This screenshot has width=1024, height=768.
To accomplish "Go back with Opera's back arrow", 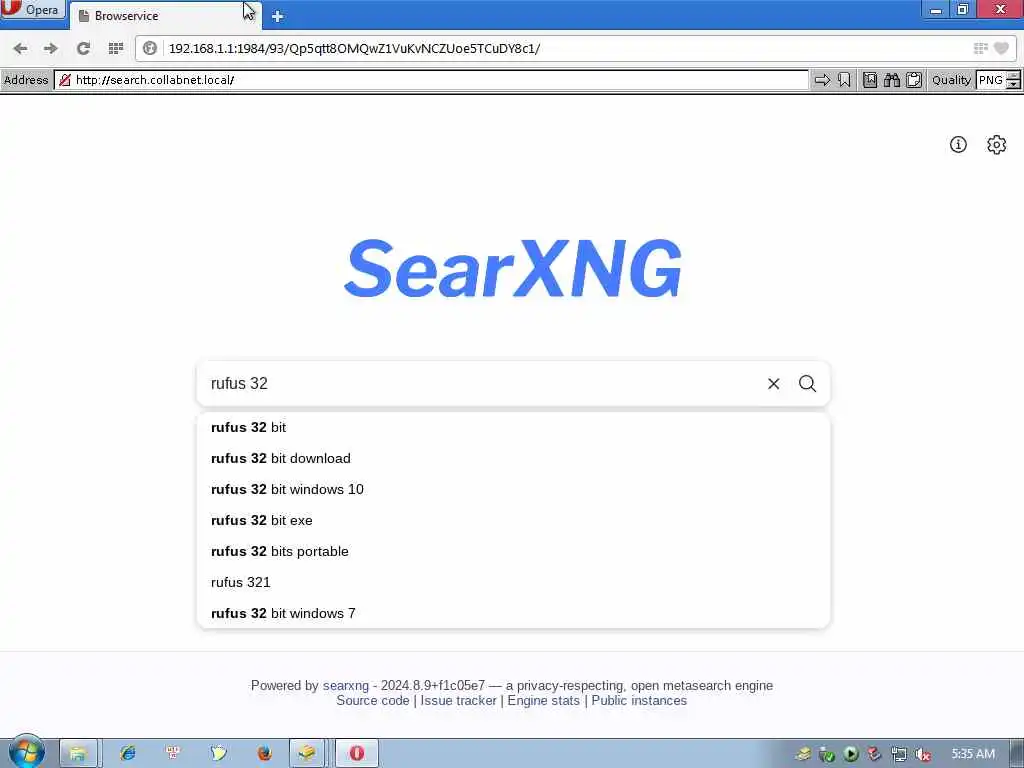I will pos(20,48).
